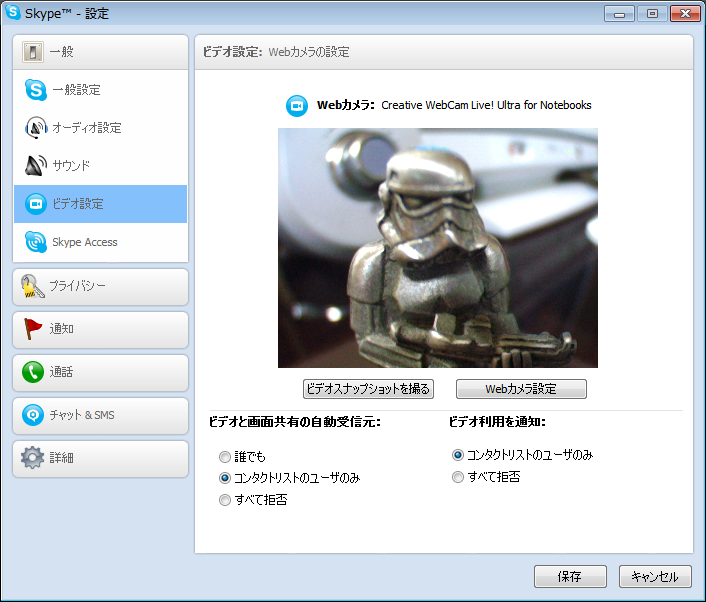The width and height of the screenshot is (706, 602).
Task: Expand the 通知 section
Action: [100, 330]
